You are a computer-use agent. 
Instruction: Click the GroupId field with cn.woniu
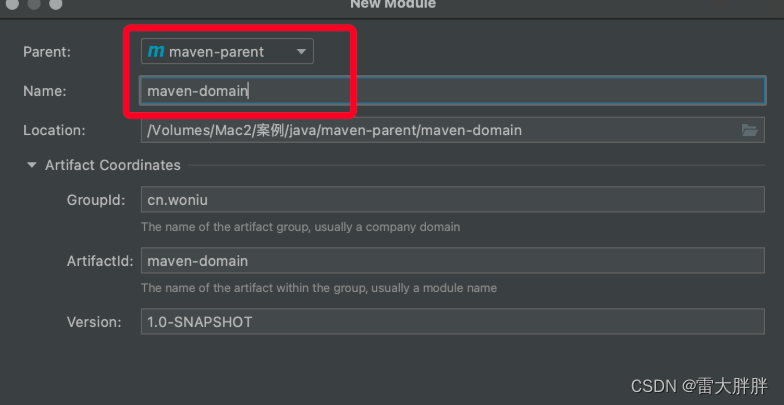[x=452, y=200]
